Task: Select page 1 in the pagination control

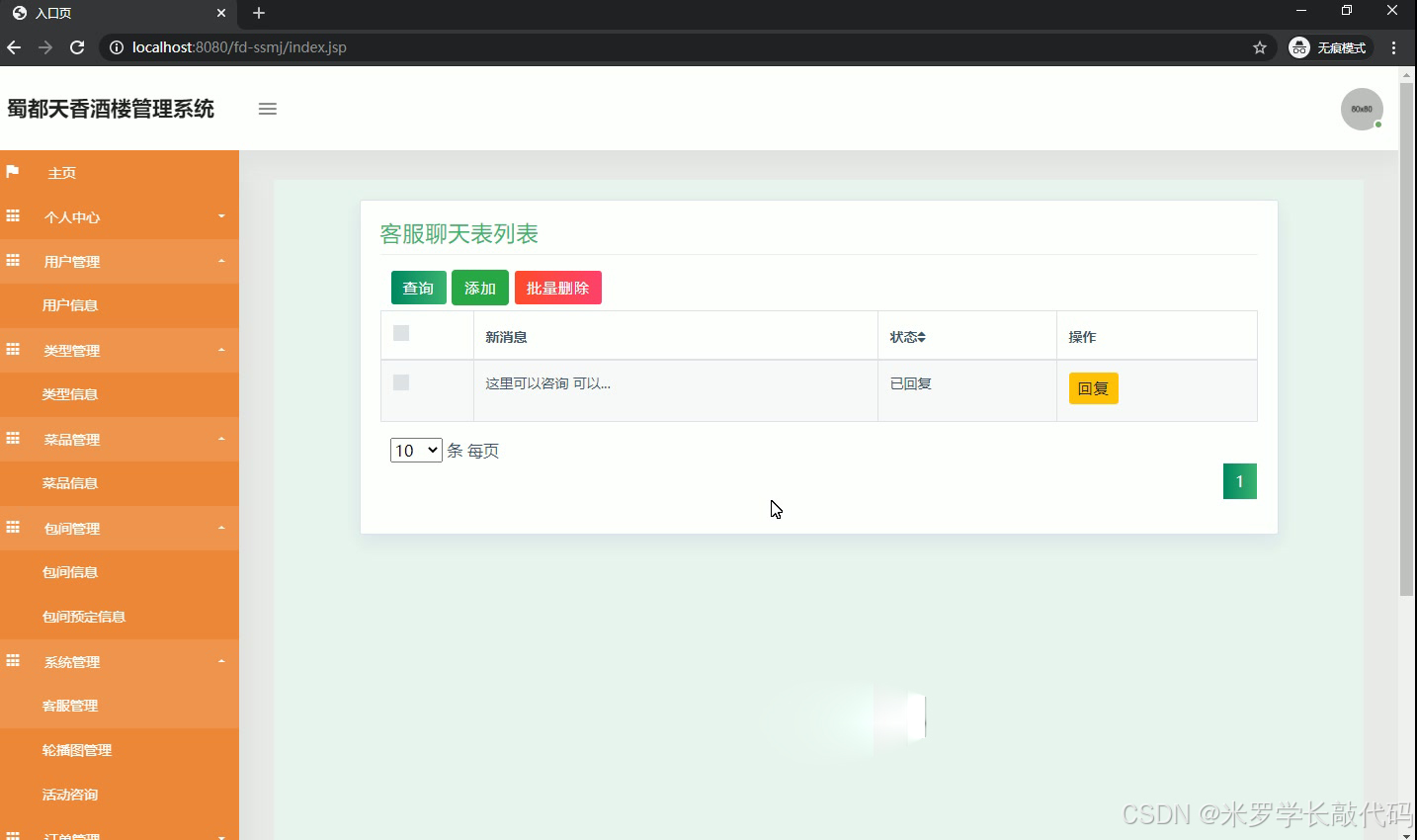Action: pyautogui.click(x=1239, y=481)
